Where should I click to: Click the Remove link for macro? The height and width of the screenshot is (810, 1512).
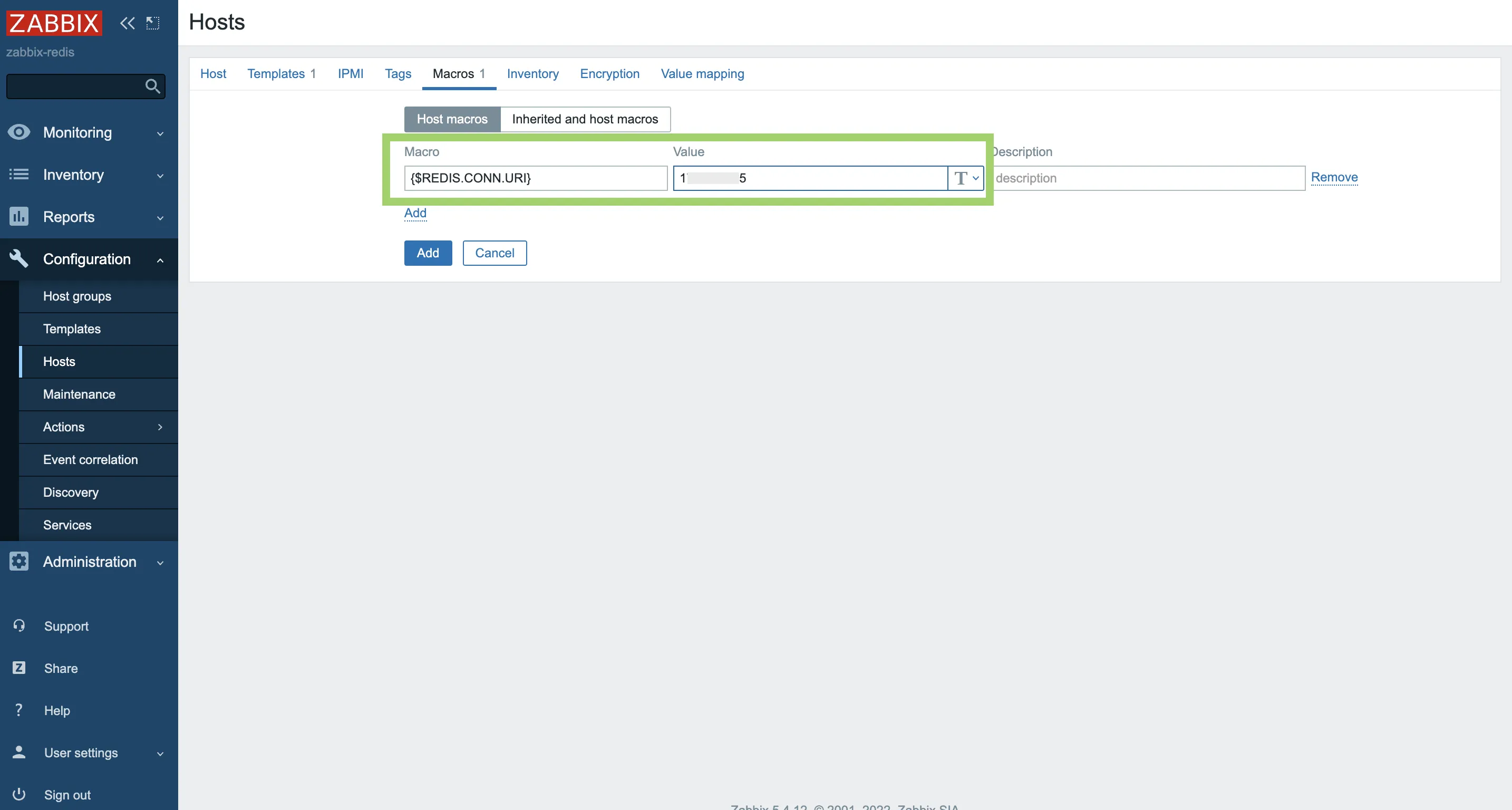pos(1334,176)
